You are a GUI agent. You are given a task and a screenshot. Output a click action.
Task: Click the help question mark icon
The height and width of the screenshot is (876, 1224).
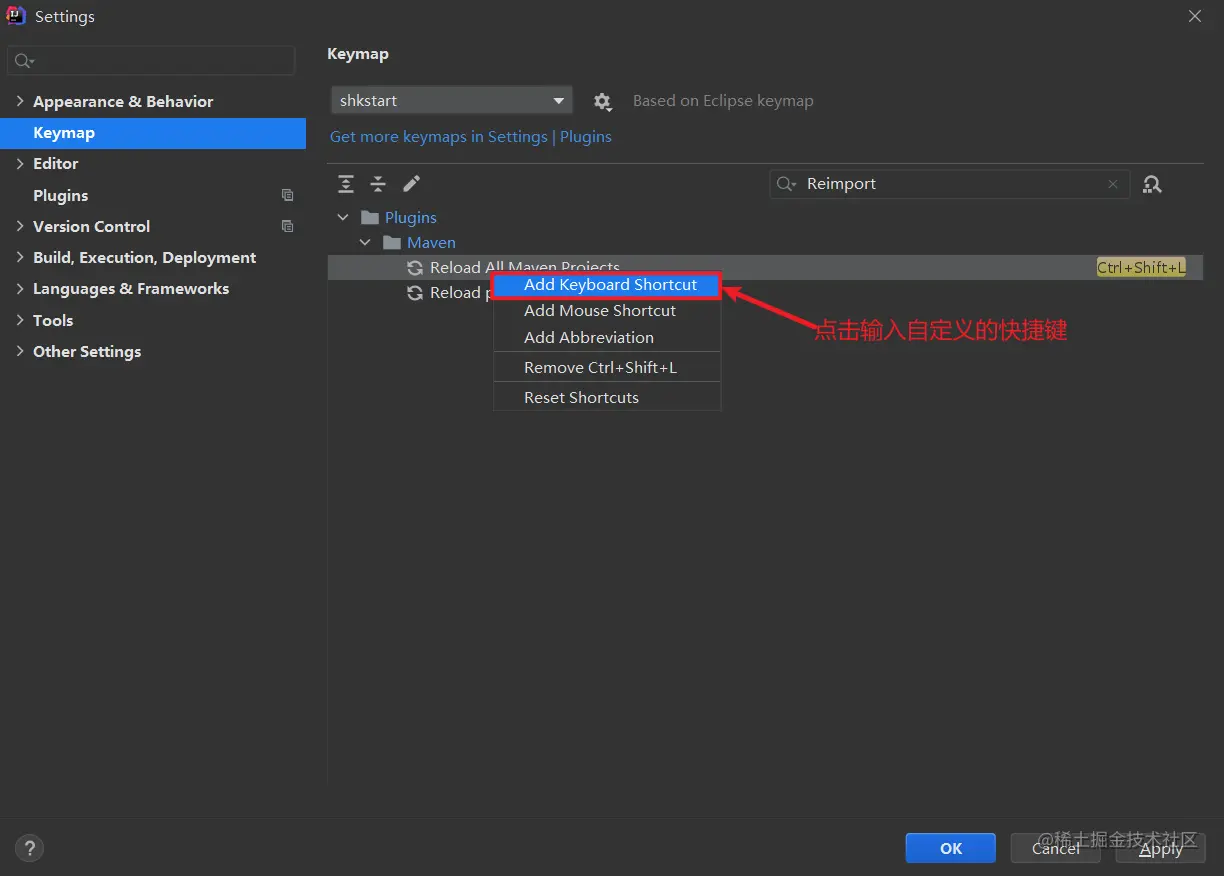tap(29, 849)
